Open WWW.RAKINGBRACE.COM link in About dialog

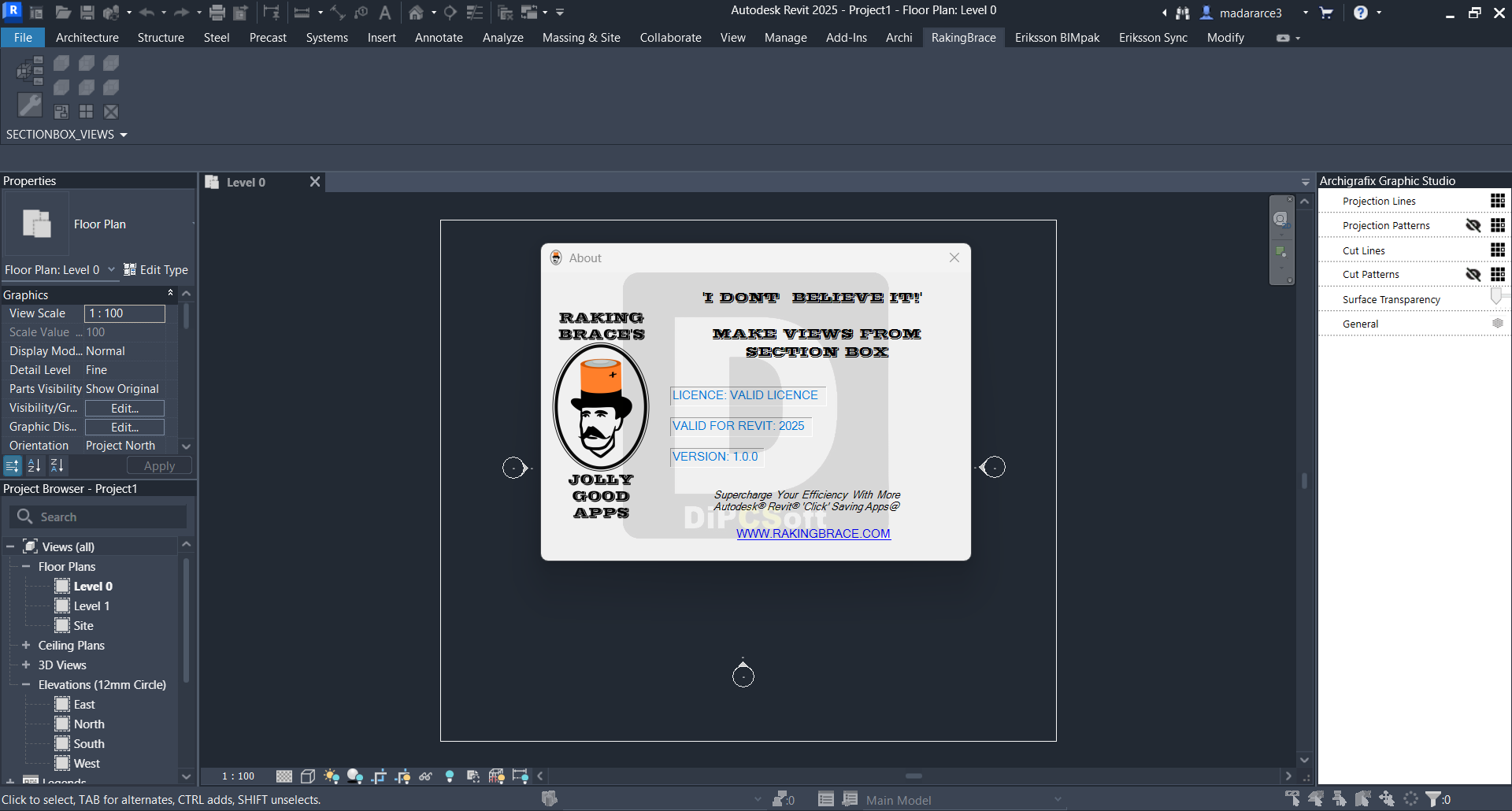coord(813,533)
